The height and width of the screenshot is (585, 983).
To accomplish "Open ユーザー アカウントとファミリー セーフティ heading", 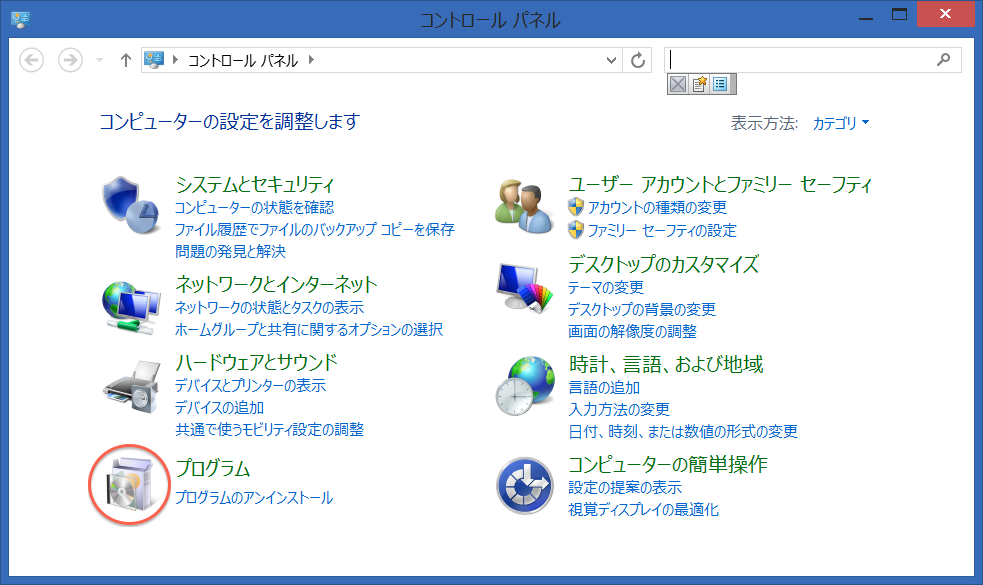I will pyautogui.click(x=720, y=184).
